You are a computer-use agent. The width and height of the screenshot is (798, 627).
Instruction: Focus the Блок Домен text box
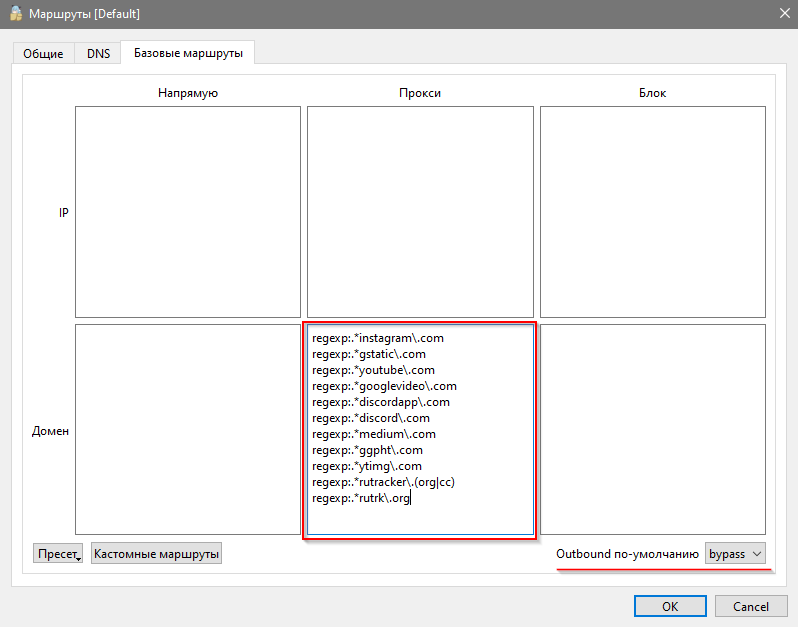(x=652, y=429)
